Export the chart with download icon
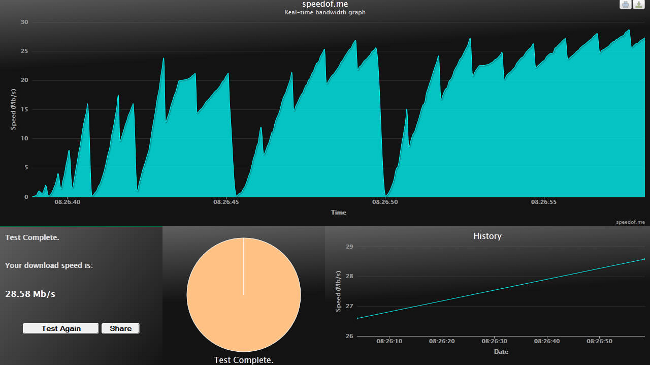The image size is (650, 366). coord(639,4)
